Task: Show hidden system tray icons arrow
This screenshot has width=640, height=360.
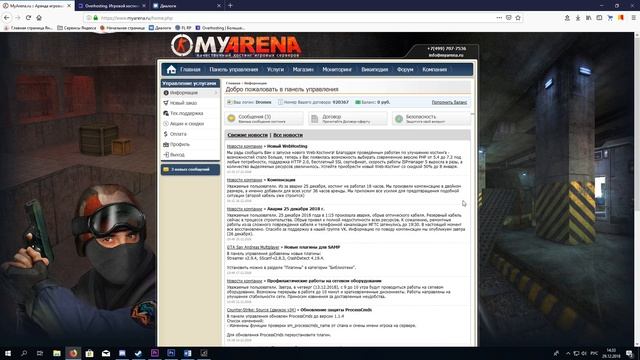Action: 568,353
